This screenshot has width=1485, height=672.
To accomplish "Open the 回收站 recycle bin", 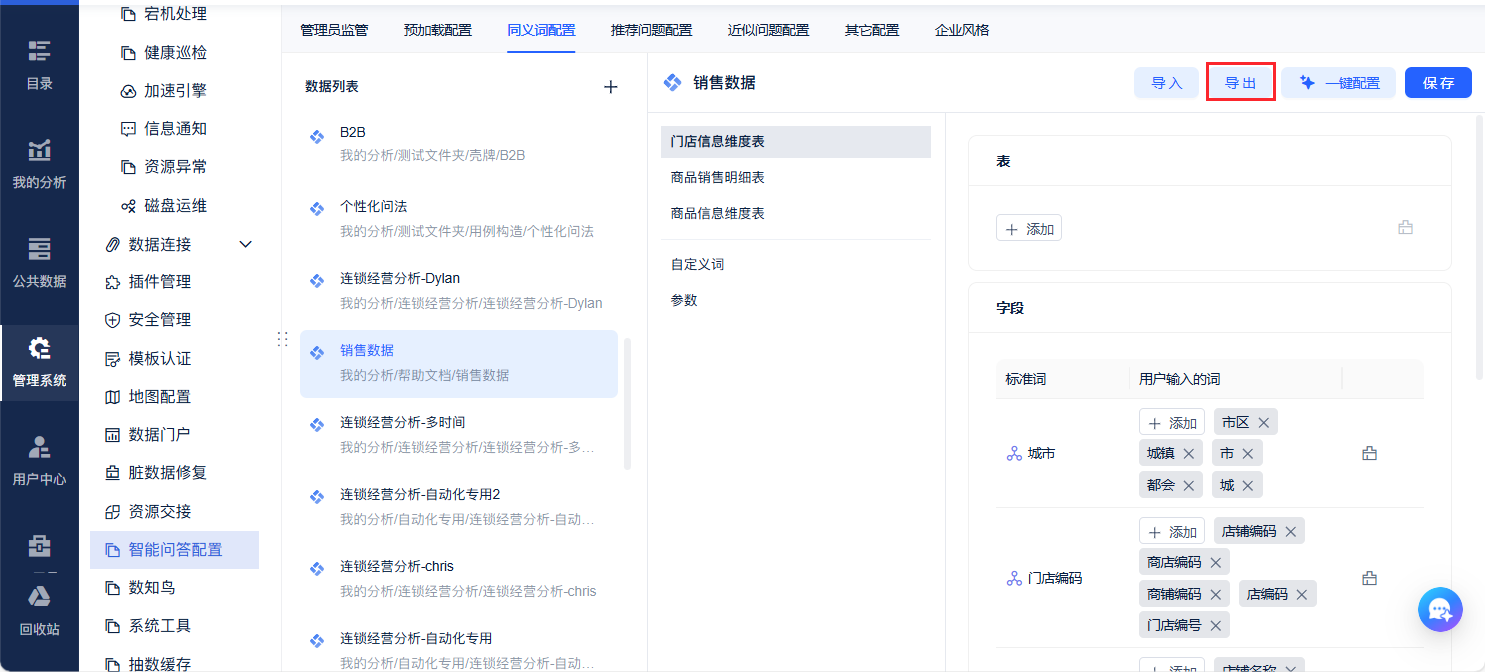I will 39,609.
